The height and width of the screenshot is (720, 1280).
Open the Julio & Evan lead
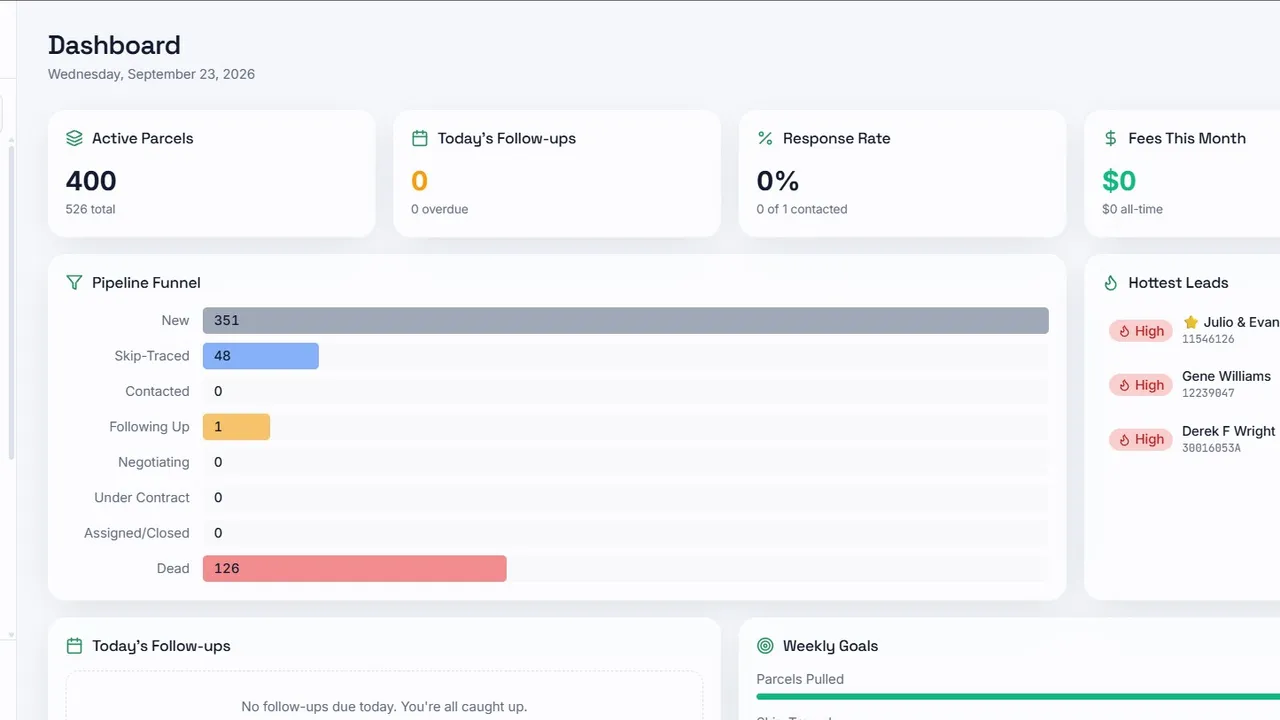click(1240, 322)
